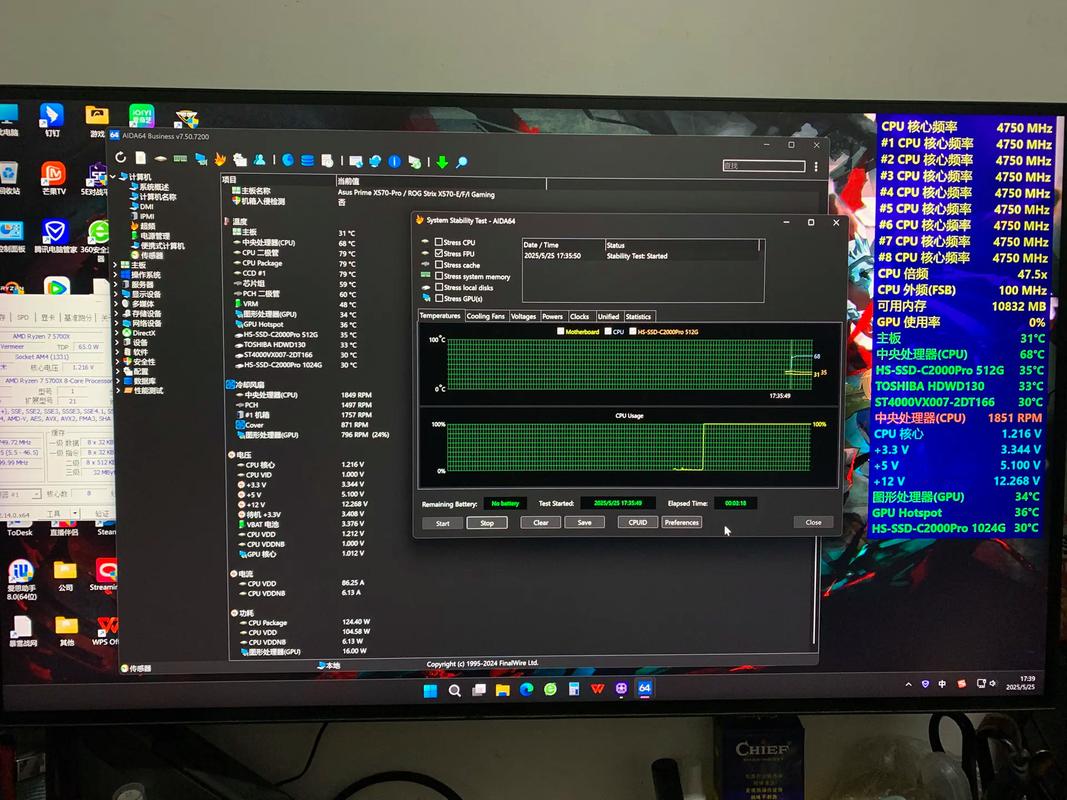Viewport: 1067px width, 800px height.
Task: Switch to the Statistics tab
Action: [638, 316]
